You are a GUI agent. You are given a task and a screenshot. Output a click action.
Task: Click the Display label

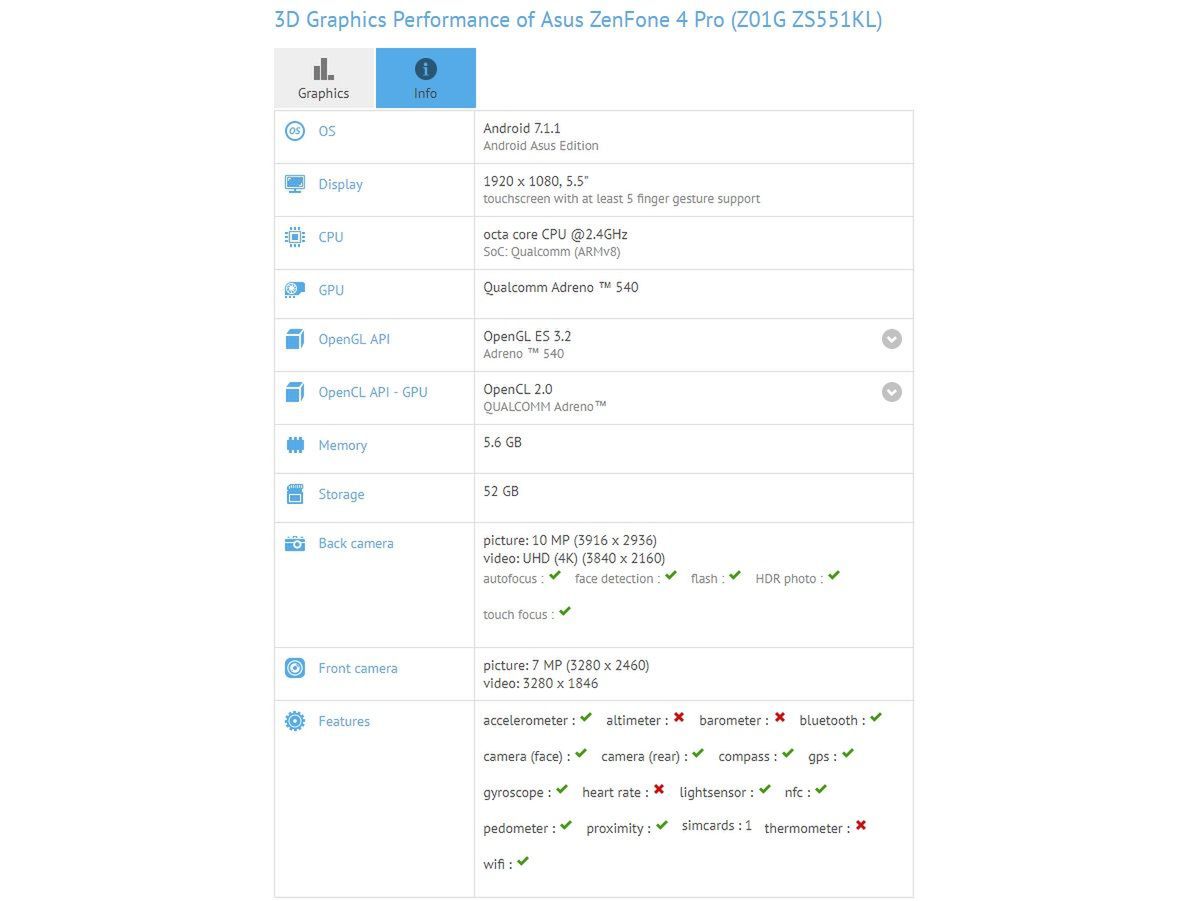[340, 185]
